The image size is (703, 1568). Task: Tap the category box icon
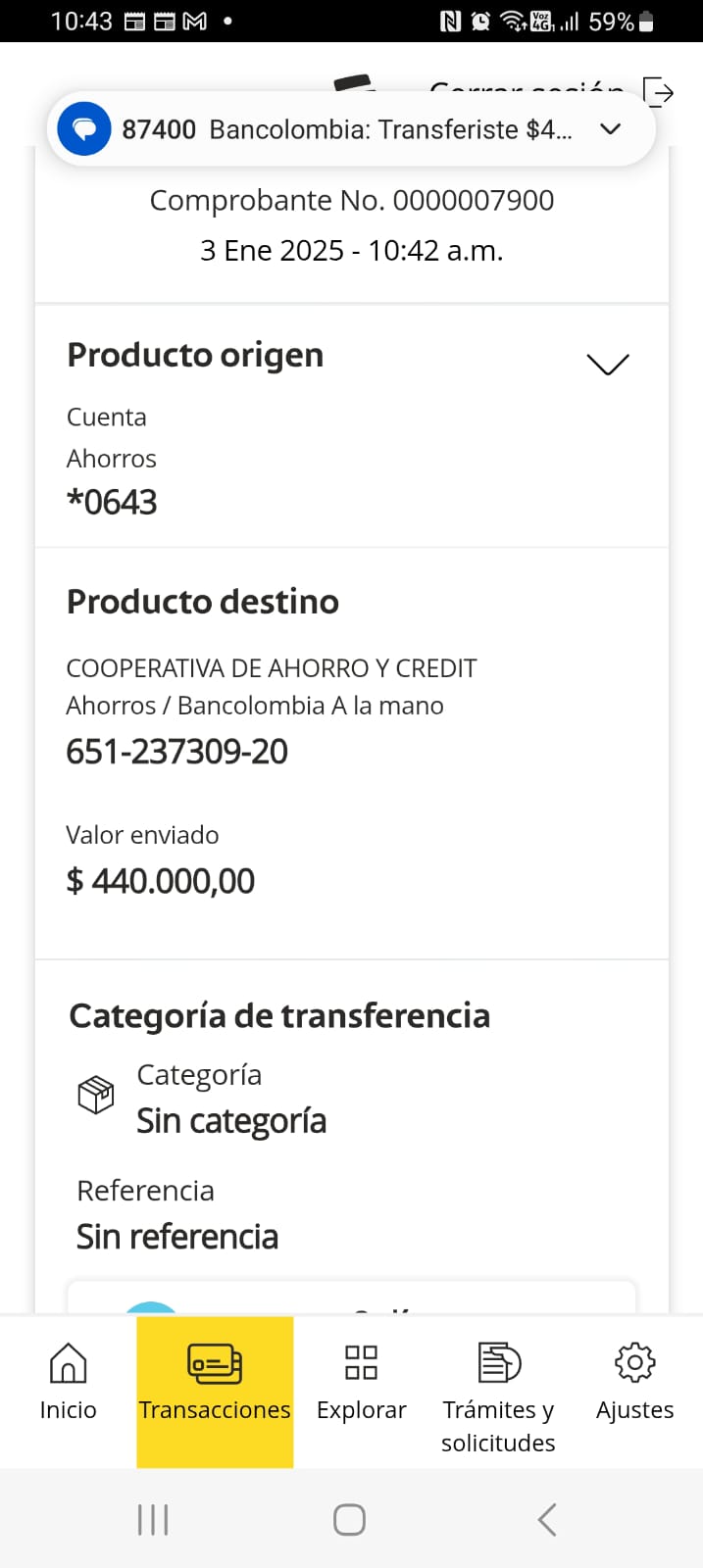(96, 1095)
